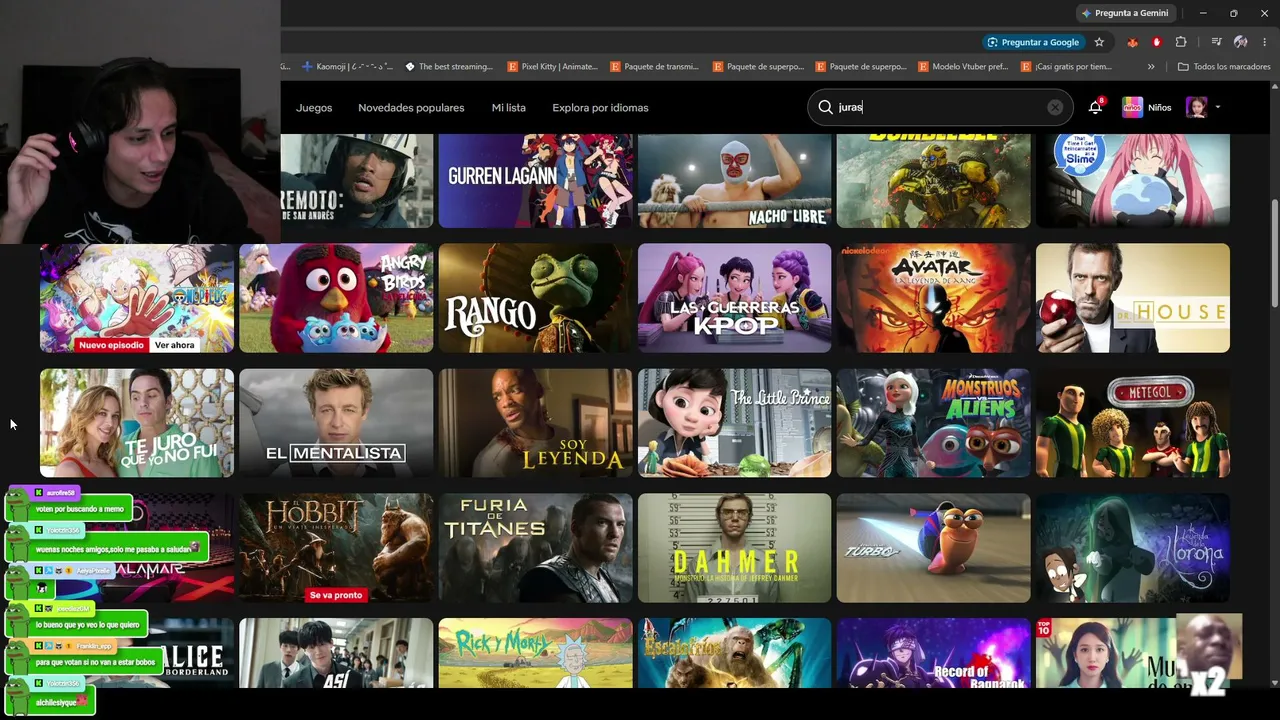Open The Hobbit title card
1280x720 pixels.
click(336, 548)
